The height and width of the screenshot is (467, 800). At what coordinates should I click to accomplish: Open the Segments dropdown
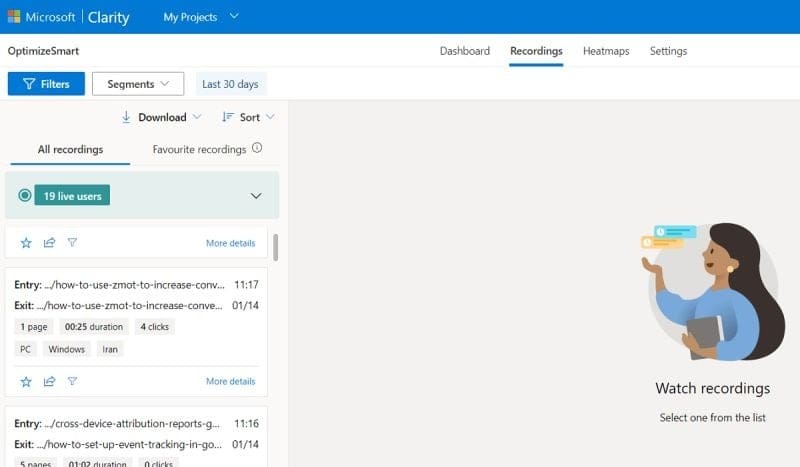[138, 84]
